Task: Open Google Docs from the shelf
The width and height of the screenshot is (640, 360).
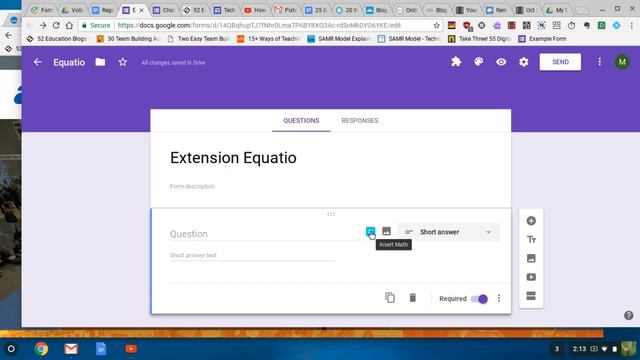Action: [101, 349]
